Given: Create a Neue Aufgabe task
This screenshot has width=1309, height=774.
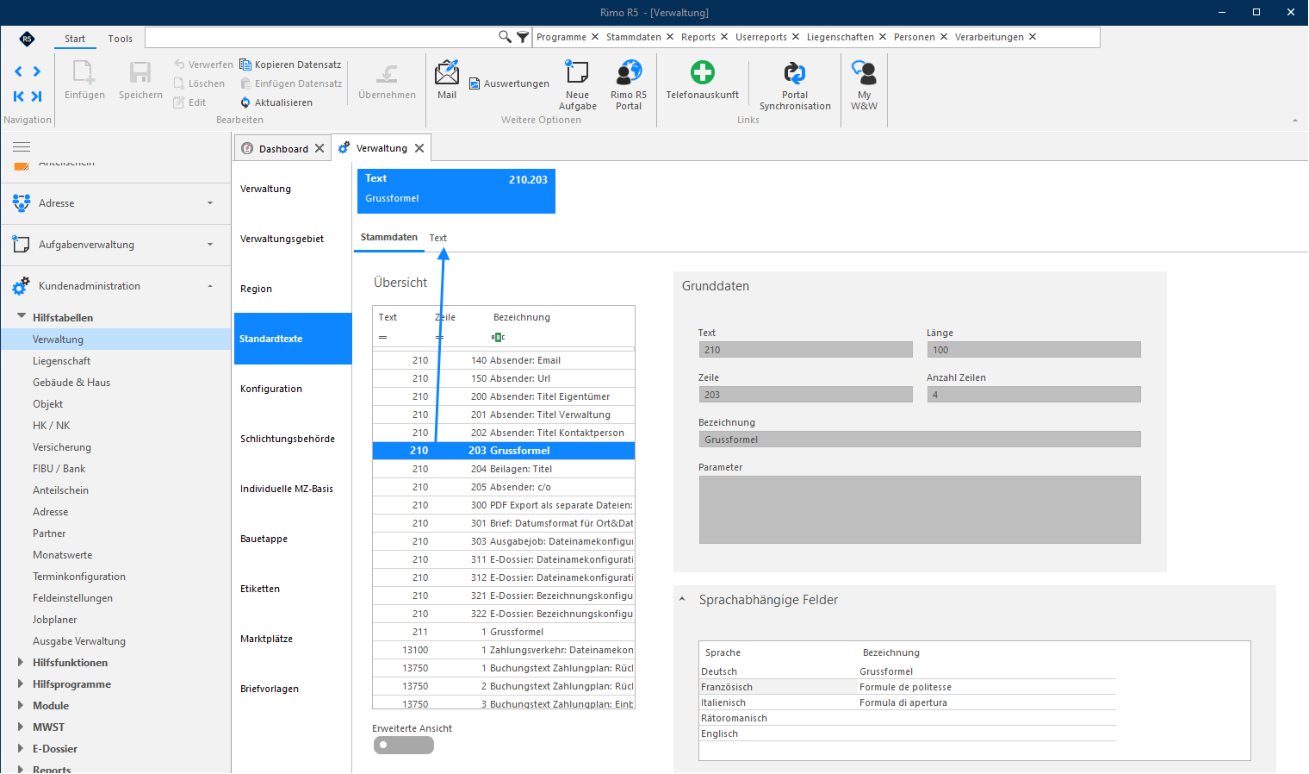Looking at the screenshot, I should (577, 73).
